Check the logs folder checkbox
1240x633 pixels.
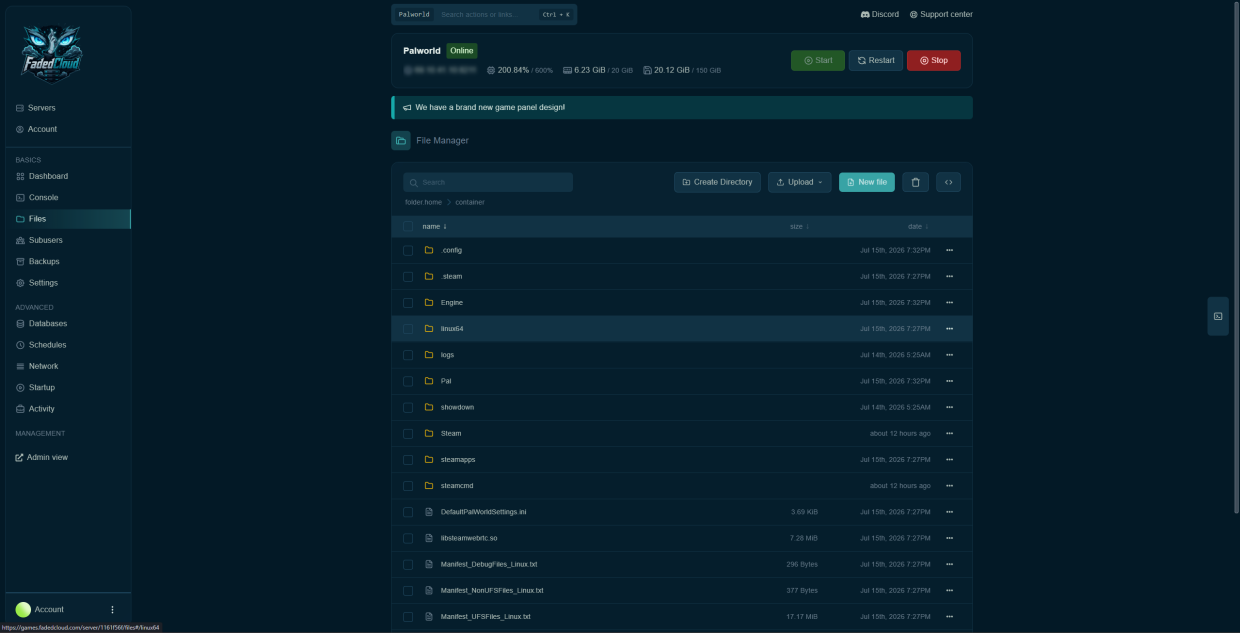point(408,355)
